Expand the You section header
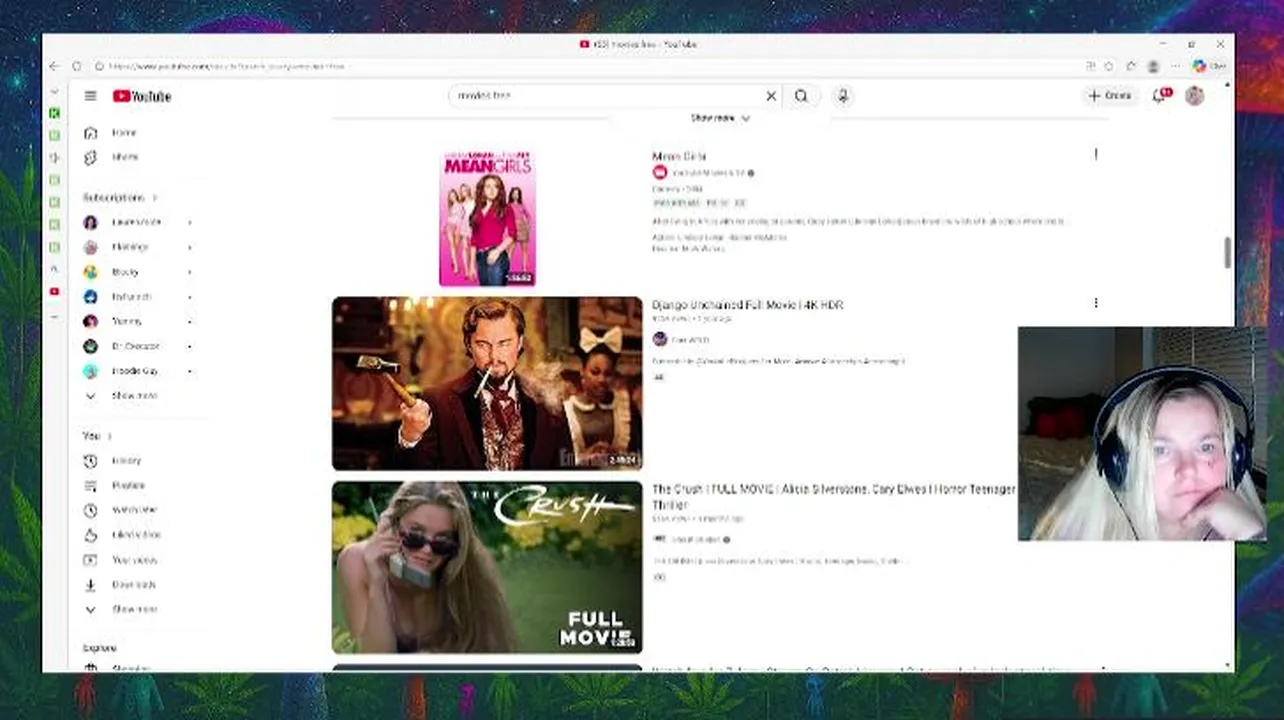The image size is (1284, 720). pyautogui.click(x=98, y=436)
